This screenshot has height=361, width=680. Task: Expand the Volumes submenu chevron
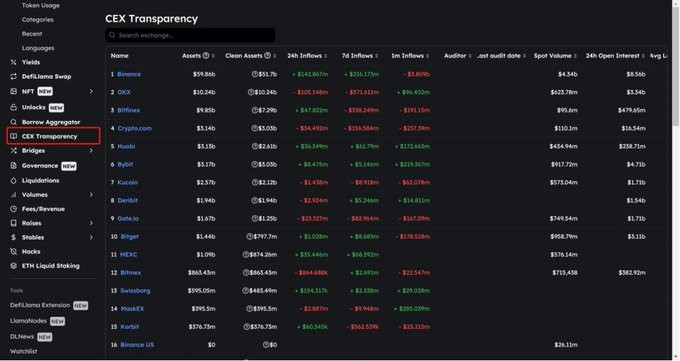91,194
